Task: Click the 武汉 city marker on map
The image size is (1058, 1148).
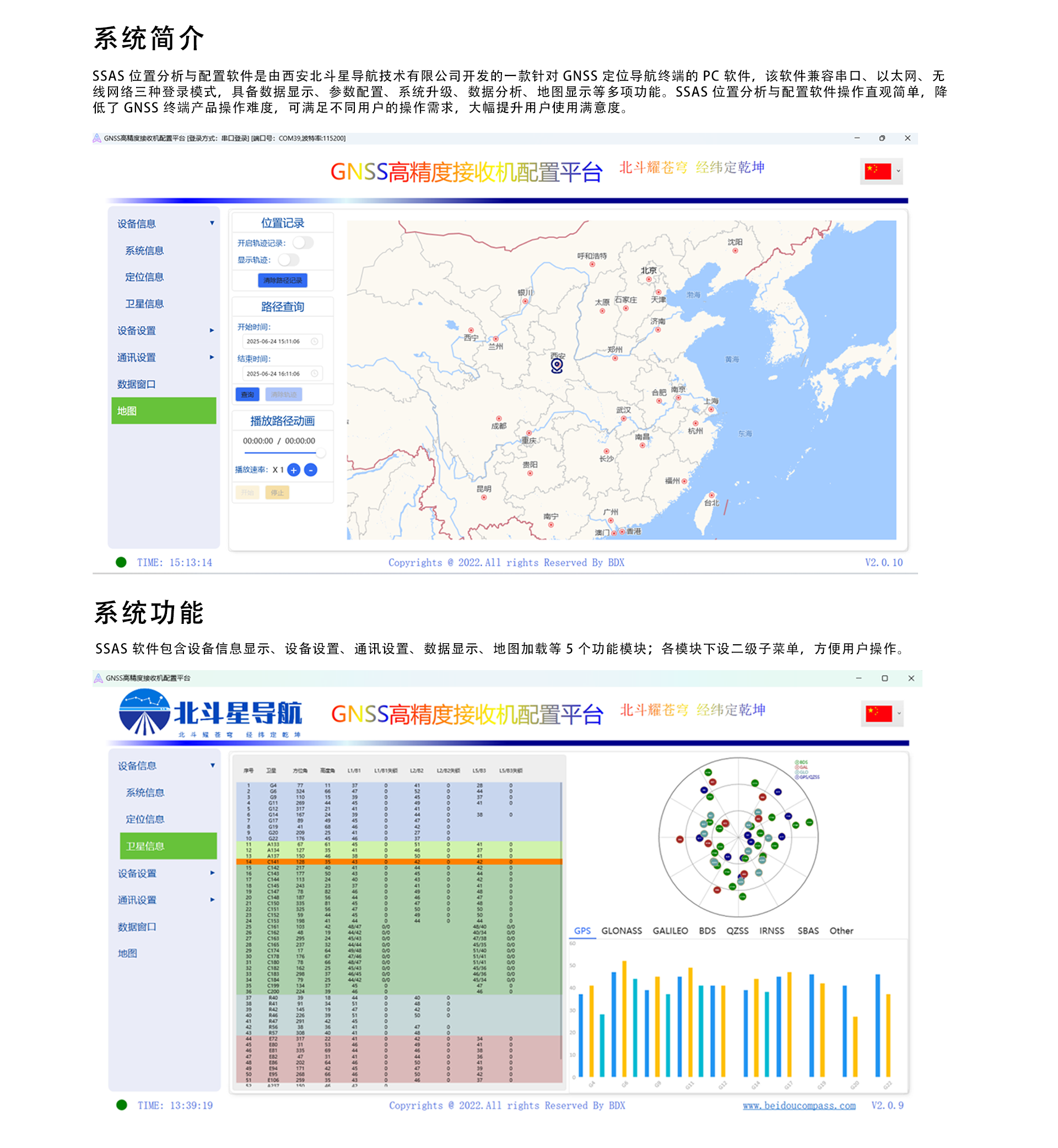Action: [x=623, y=419]
